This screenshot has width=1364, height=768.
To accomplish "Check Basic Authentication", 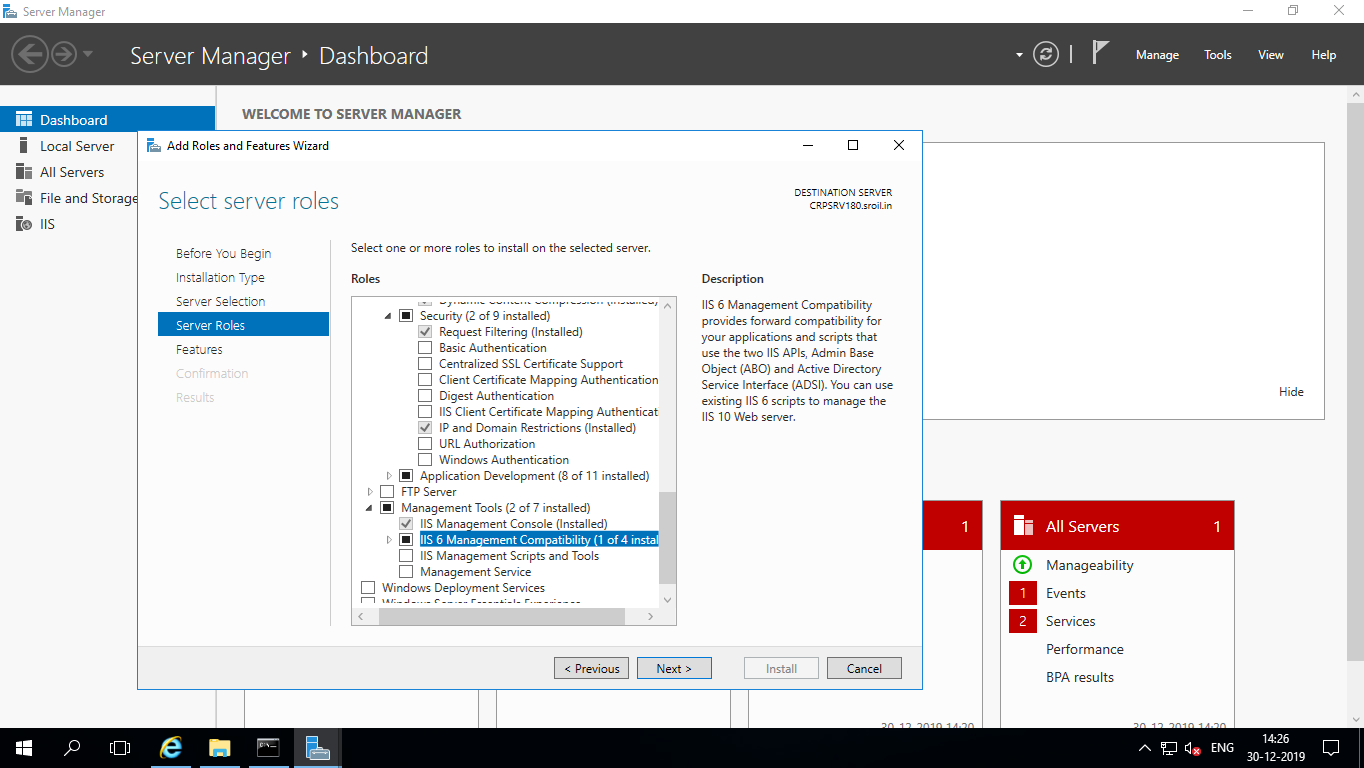I will click(x=425, y=348).
